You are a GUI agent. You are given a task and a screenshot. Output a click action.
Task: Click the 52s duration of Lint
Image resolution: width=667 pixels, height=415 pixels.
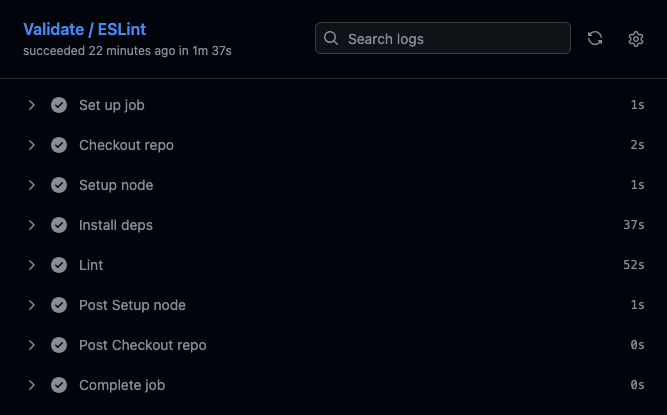tap(633, 265)
